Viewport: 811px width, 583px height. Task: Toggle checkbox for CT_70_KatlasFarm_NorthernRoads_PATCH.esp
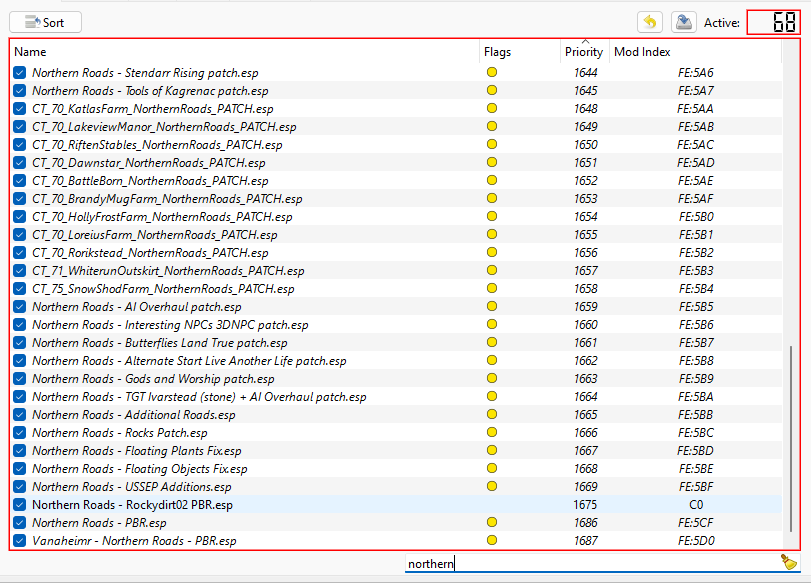pyautogui.click(x=20, y=109)
